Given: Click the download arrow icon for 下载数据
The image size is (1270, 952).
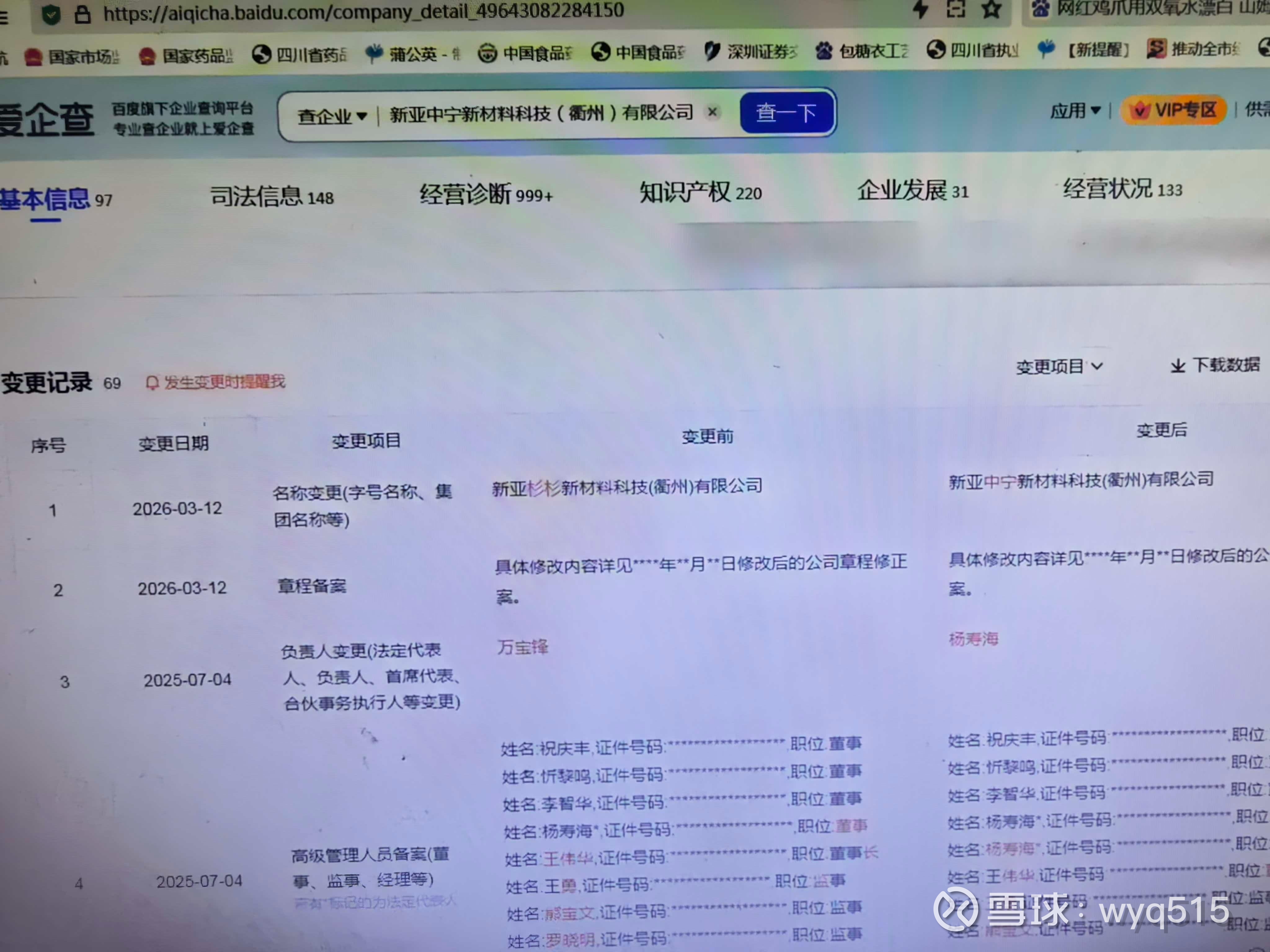Looking at the screenshot, I should click(1178, 366).
